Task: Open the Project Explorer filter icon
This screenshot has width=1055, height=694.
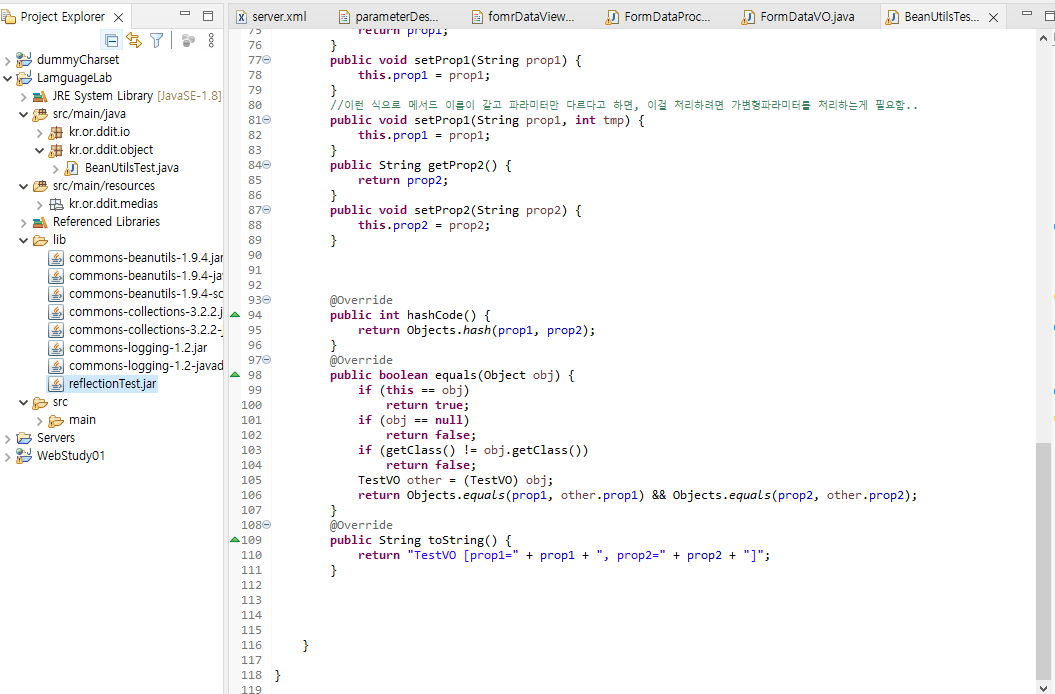Action: coord(157,41)
